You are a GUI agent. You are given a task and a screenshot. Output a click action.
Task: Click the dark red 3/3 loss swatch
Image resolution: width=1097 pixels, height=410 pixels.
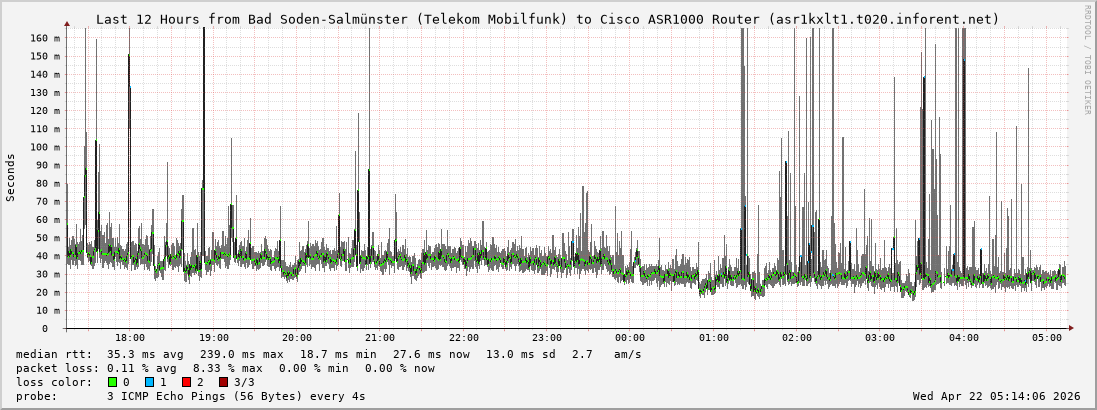pyautogui.click(x=223, y=382)
